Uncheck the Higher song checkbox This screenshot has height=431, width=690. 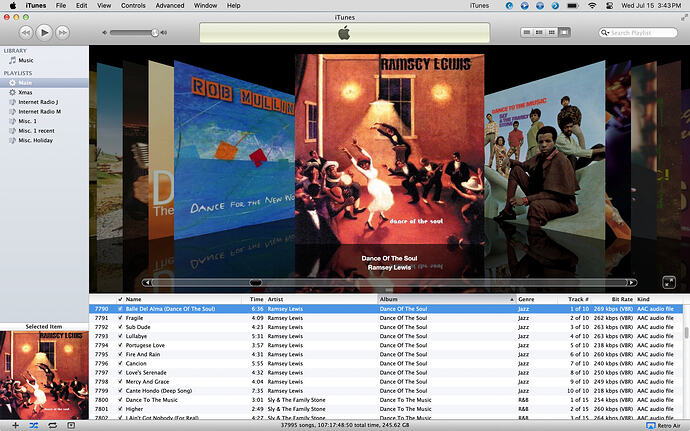click(x=120, y=409)
